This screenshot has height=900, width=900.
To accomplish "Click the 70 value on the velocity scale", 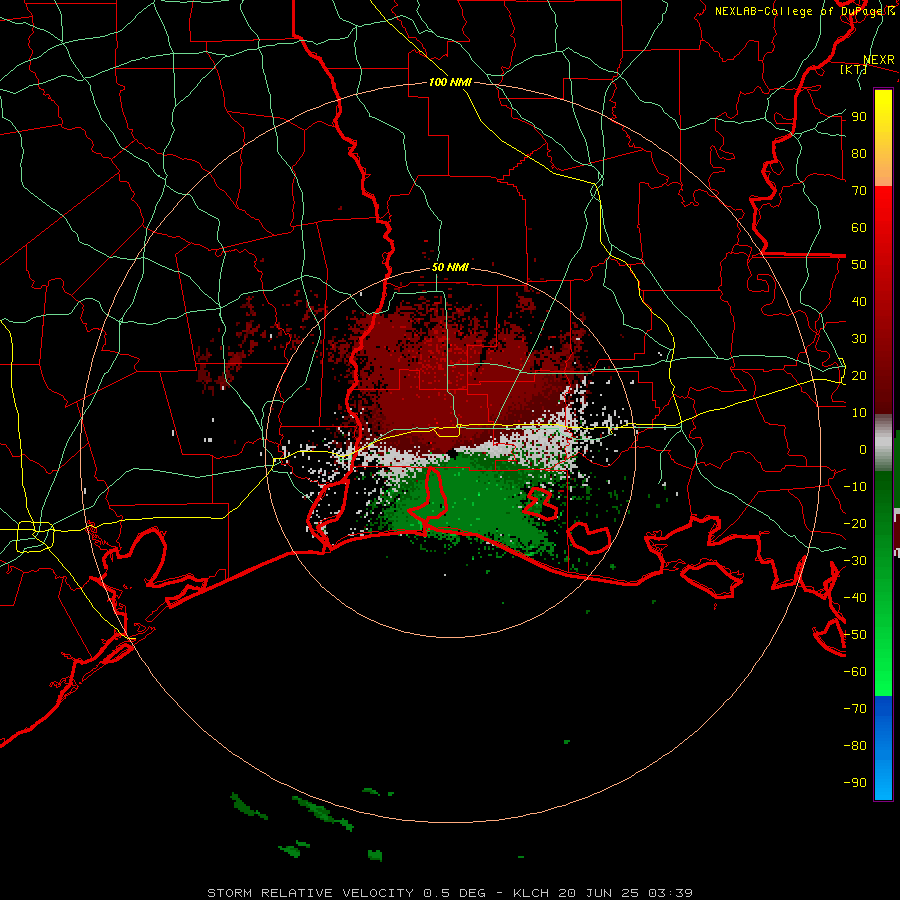I will pos(859,191).
